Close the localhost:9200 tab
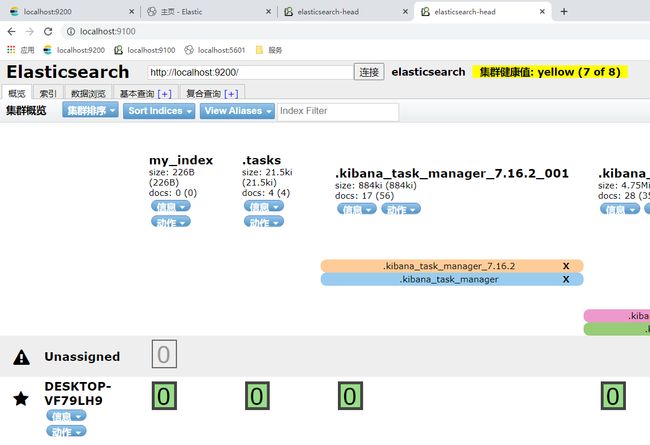650x445 pixels. 131,12
